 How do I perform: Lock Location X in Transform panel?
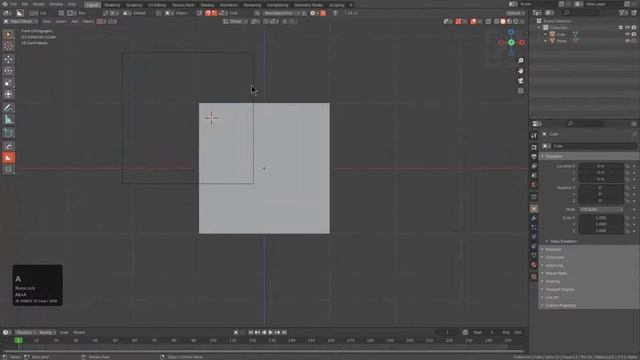point(627,166)
